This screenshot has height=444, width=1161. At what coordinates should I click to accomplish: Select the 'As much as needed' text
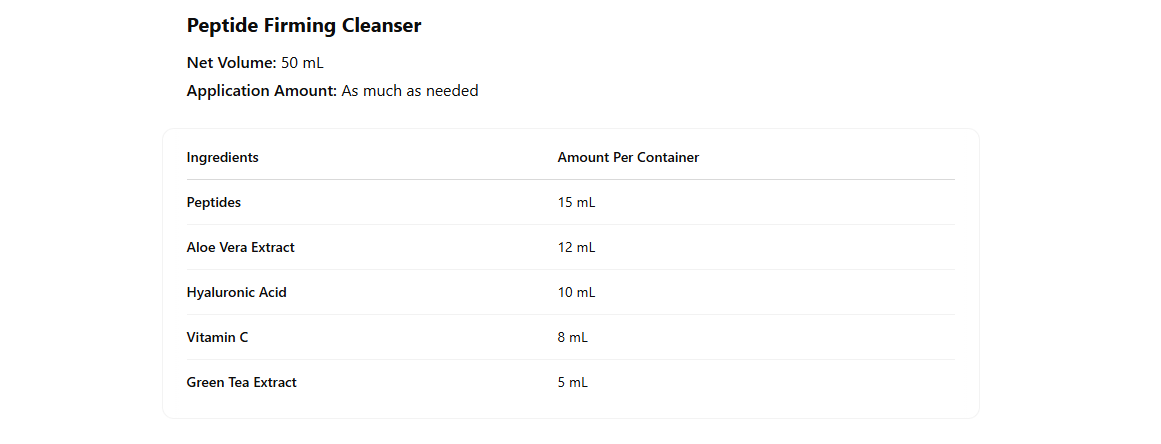(410, 91)
